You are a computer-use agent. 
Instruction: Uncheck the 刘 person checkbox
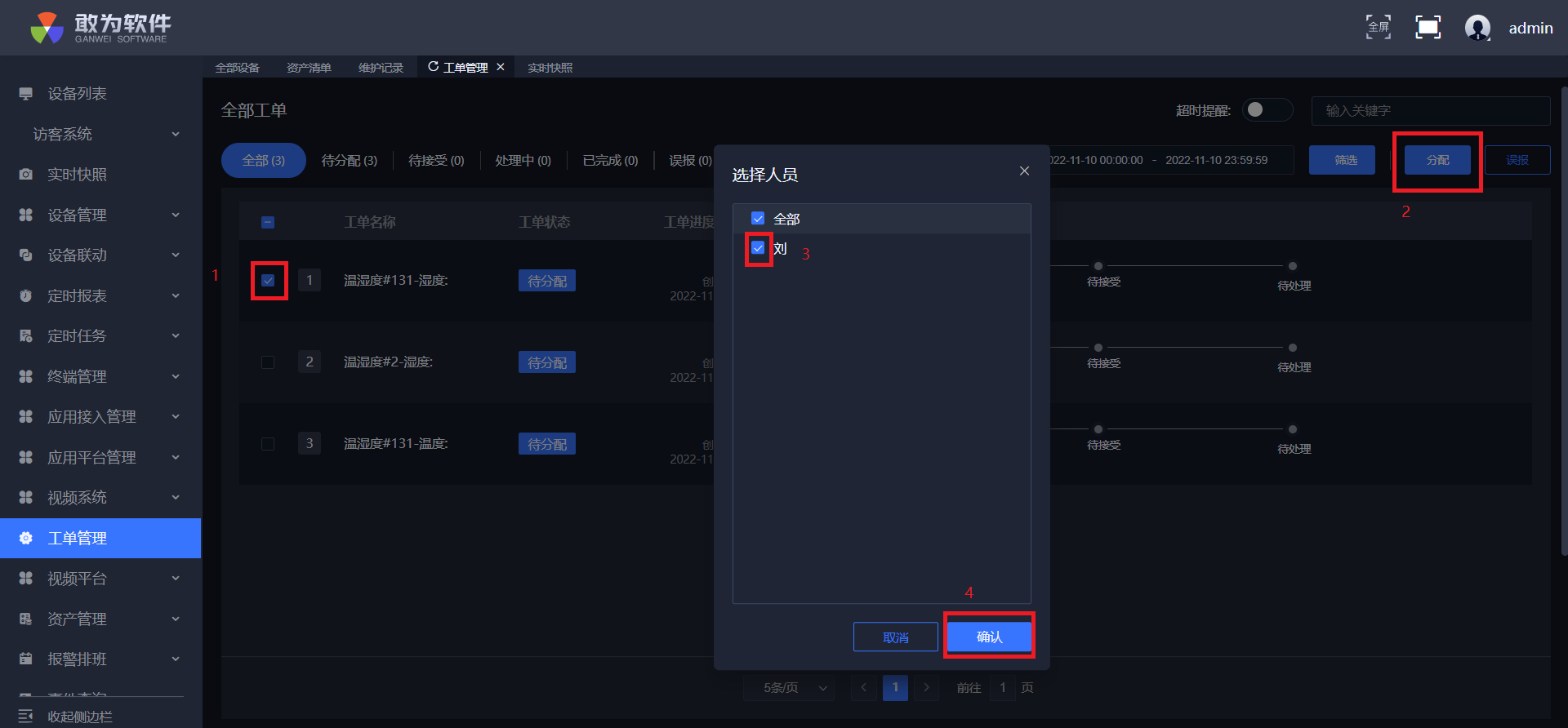pos(758,248)
